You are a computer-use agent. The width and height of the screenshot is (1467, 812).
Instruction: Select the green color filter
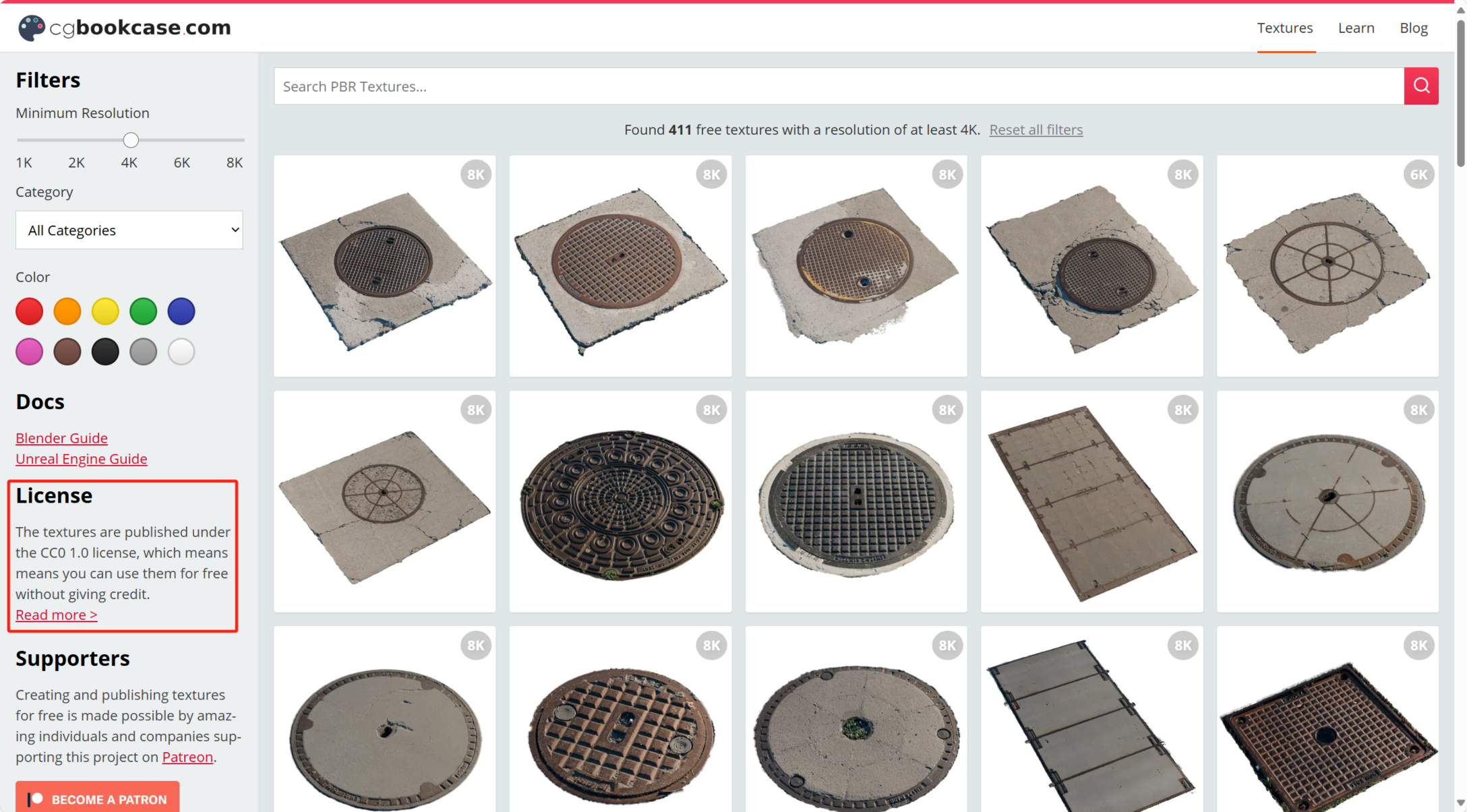tap(143, 311)
